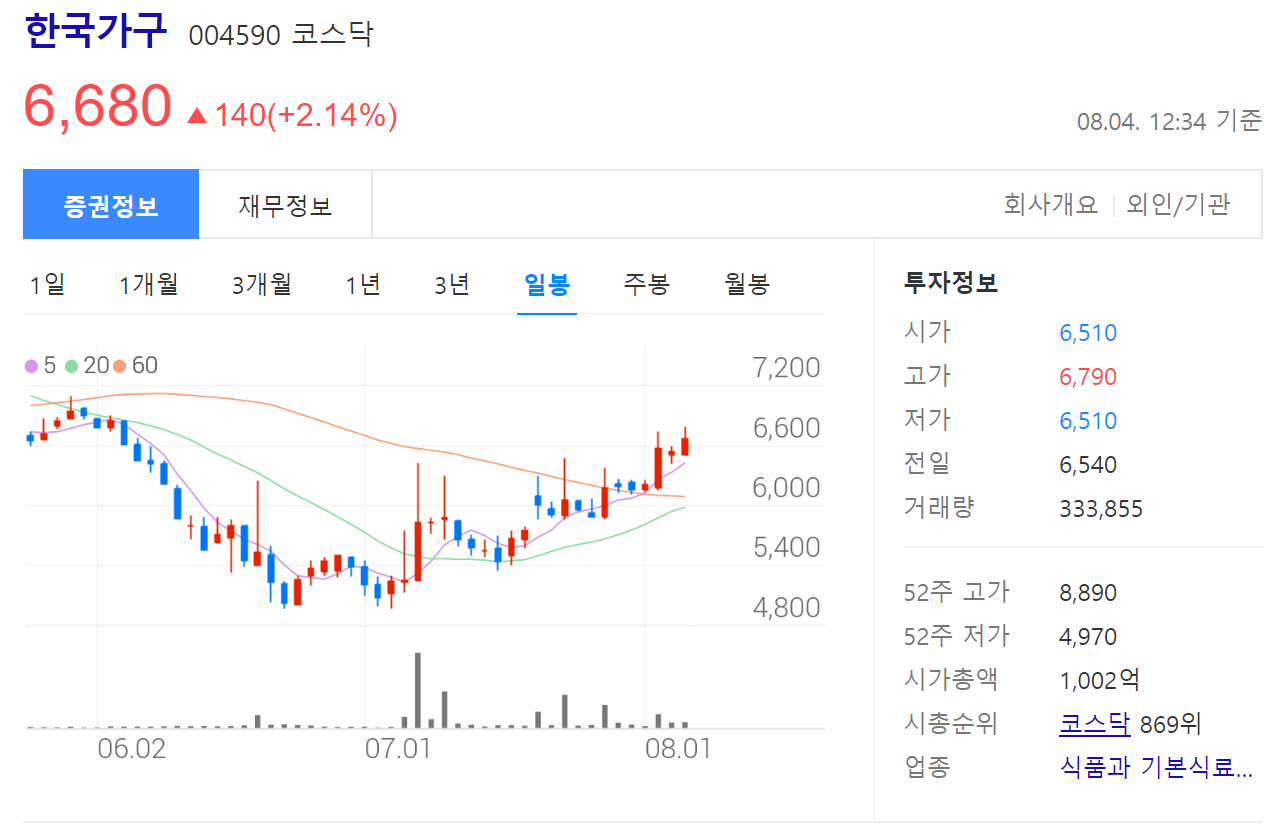View the 3개월 chart

[260, 284]
